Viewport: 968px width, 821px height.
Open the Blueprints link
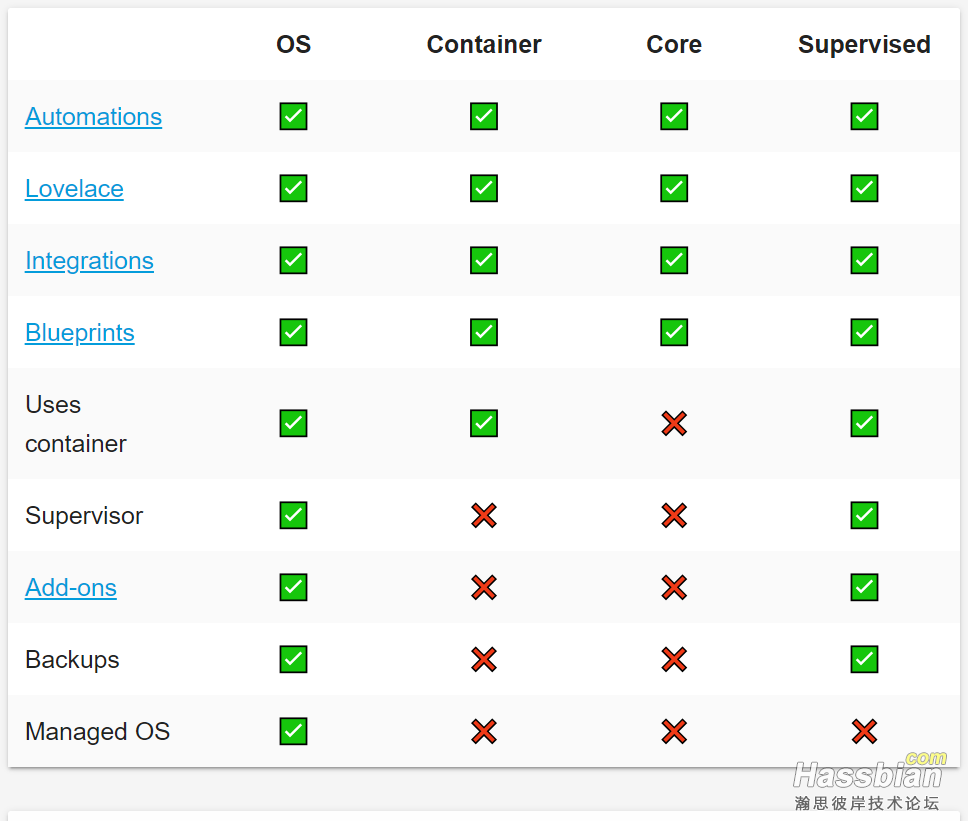pyautogui.click(x=79, y=333)
